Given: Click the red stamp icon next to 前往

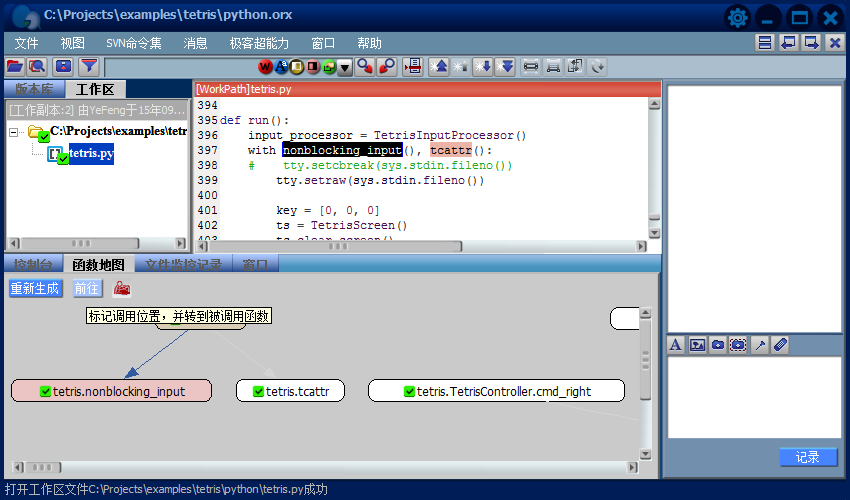Looking at the screenshot, I should click(121, 289).
